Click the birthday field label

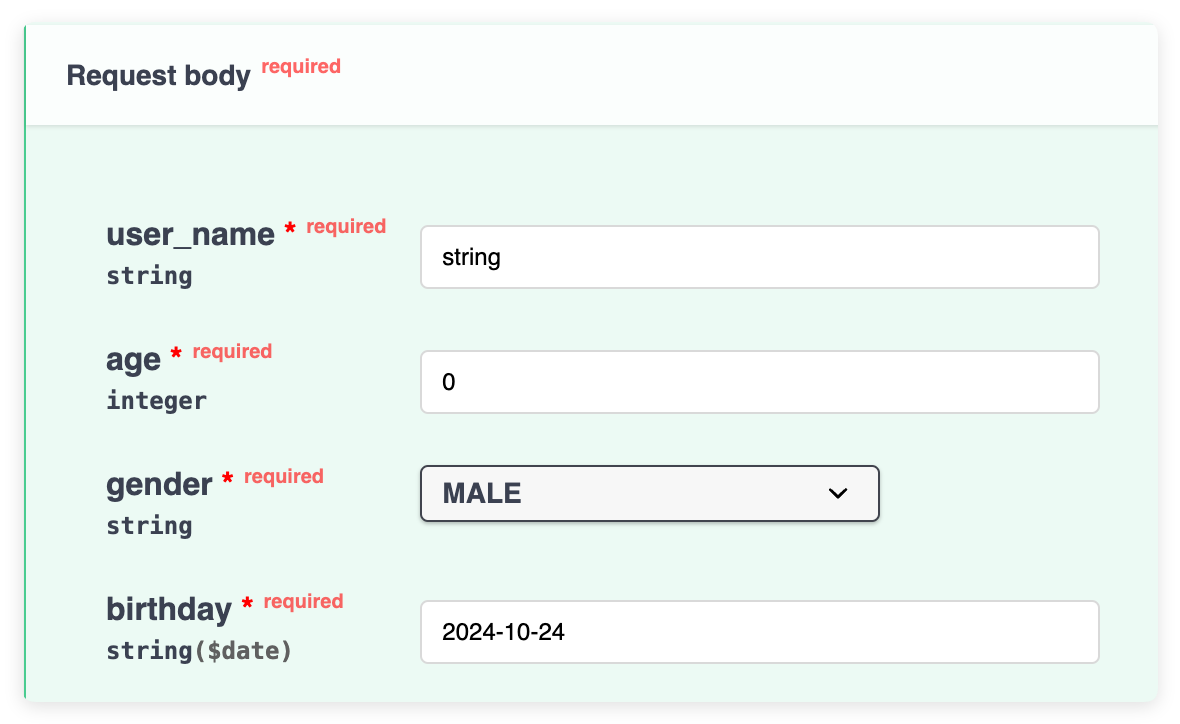pyautogui.click(x=167, y=609)
